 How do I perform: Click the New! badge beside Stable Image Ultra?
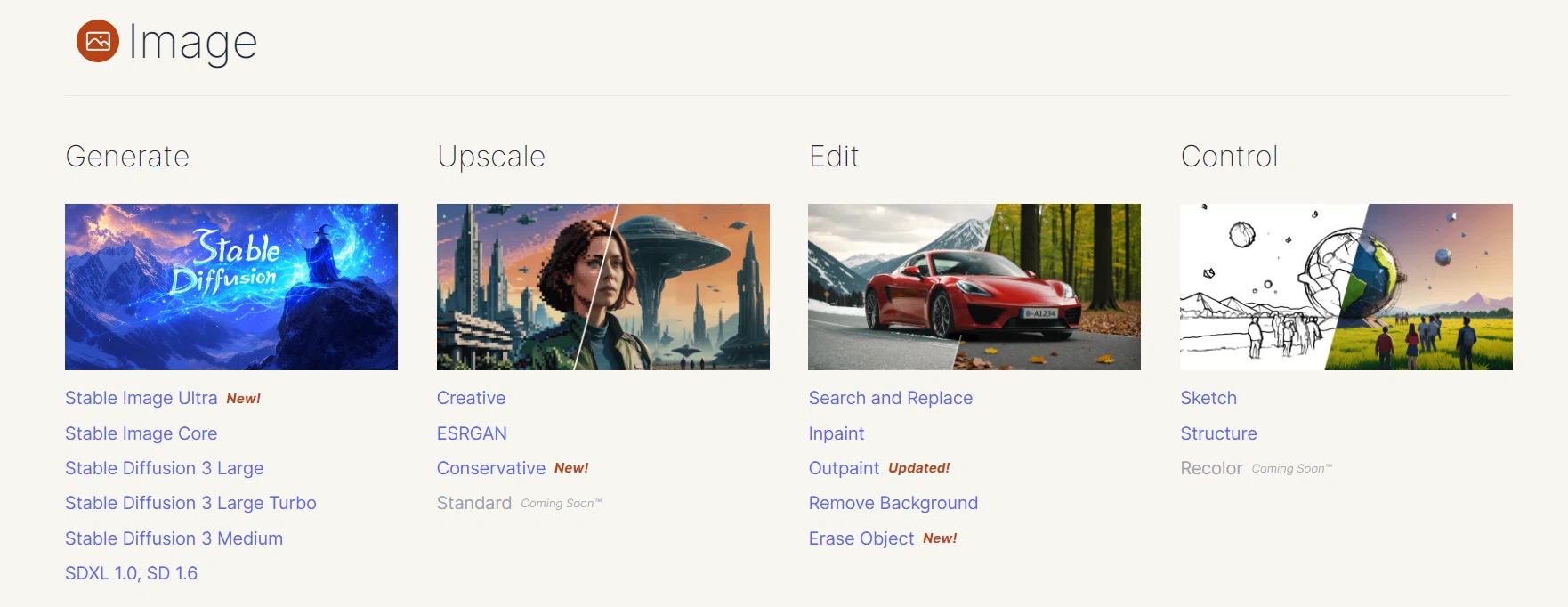coord(244,399)
